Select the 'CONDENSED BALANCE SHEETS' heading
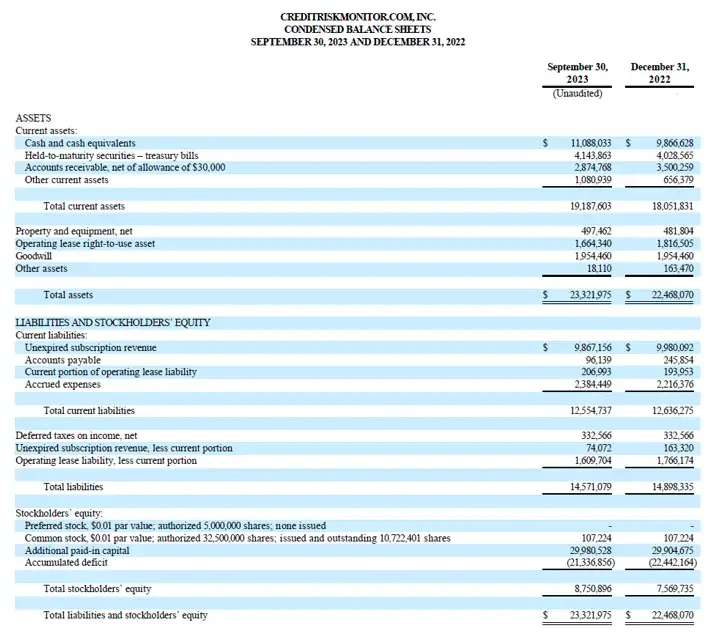The width and height of the screenshot is (720, 642). (358, 29)
